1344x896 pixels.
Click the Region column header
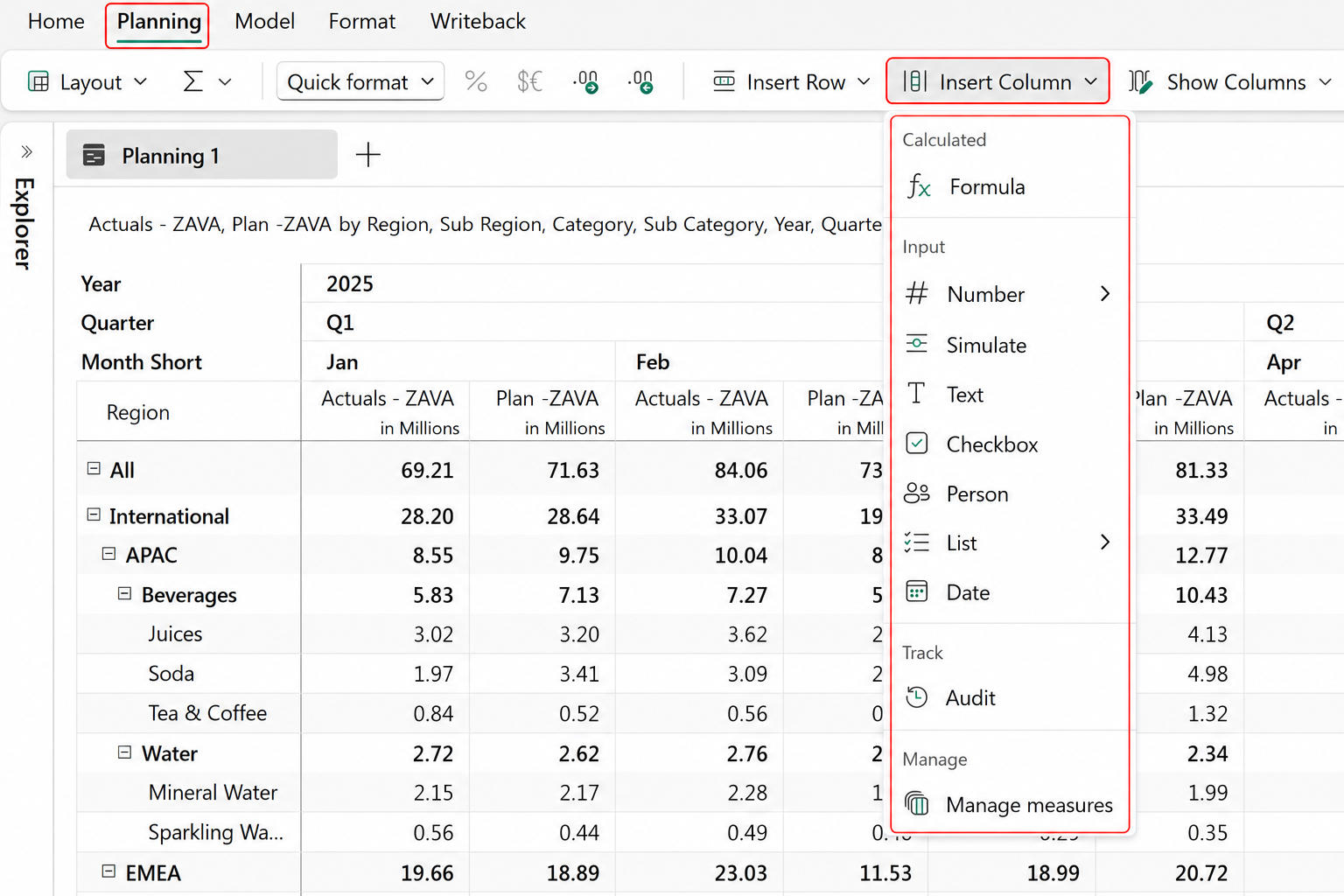(138, 412)
